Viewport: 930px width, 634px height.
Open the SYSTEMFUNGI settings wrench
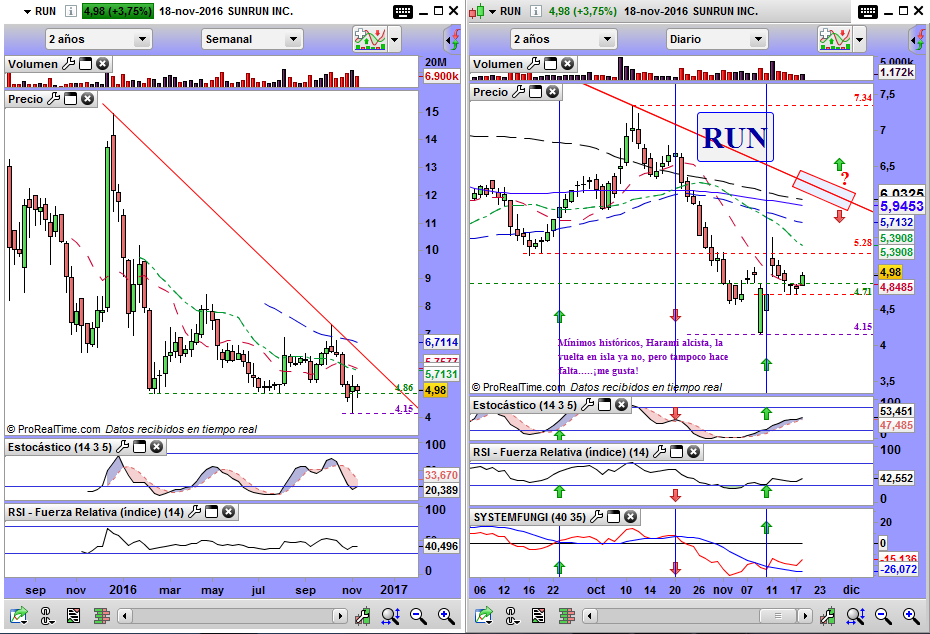[597, 517]
